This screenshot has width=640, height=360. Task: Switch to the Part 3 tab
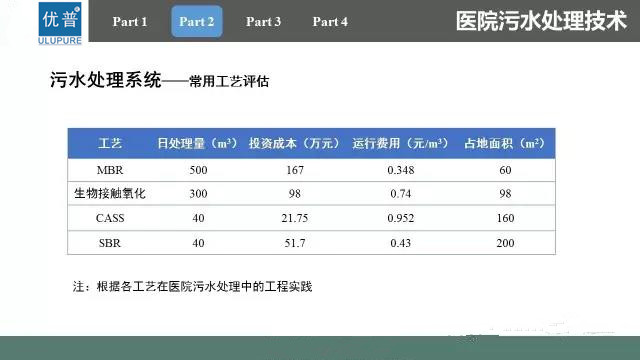263,22
